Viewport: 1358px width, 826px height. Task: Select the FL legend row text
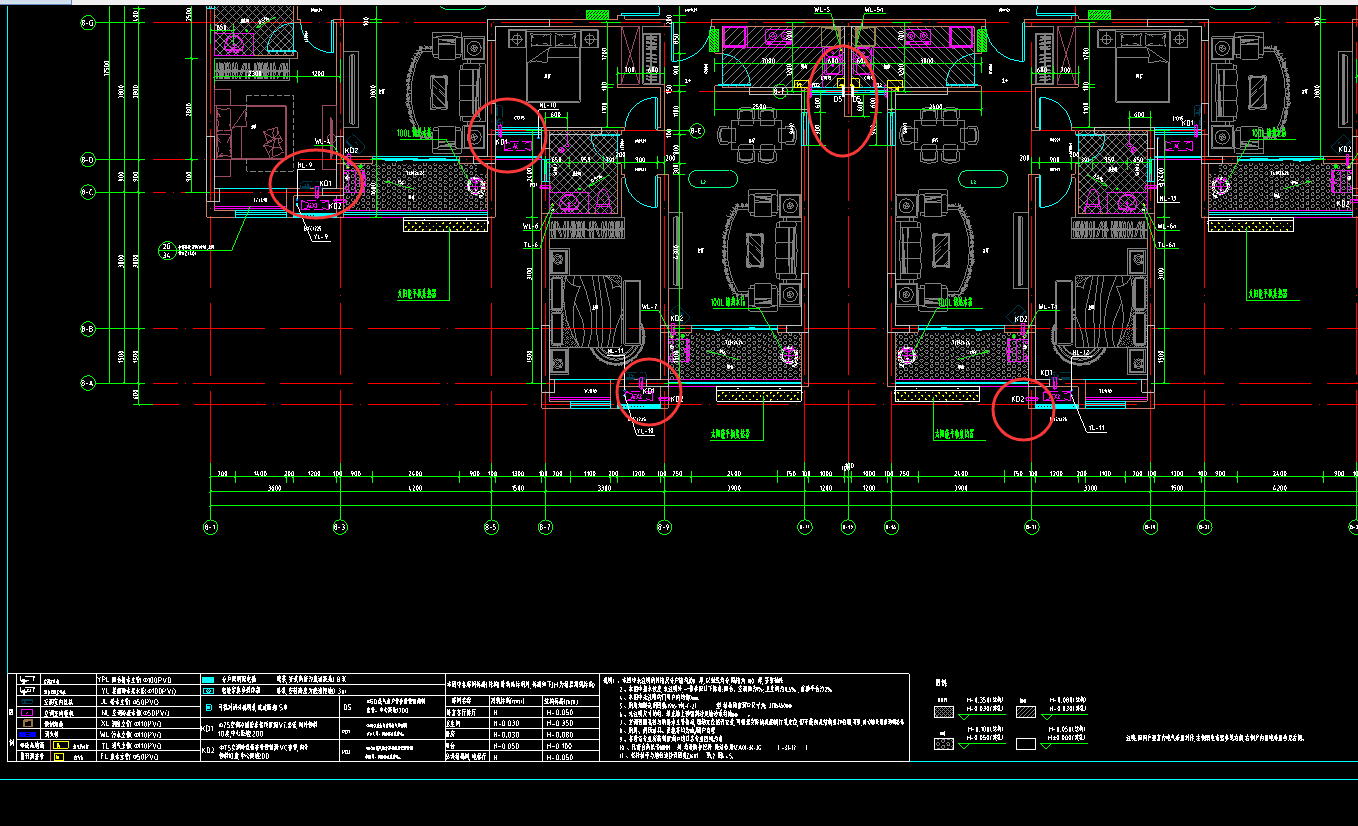tap(130, 757)
